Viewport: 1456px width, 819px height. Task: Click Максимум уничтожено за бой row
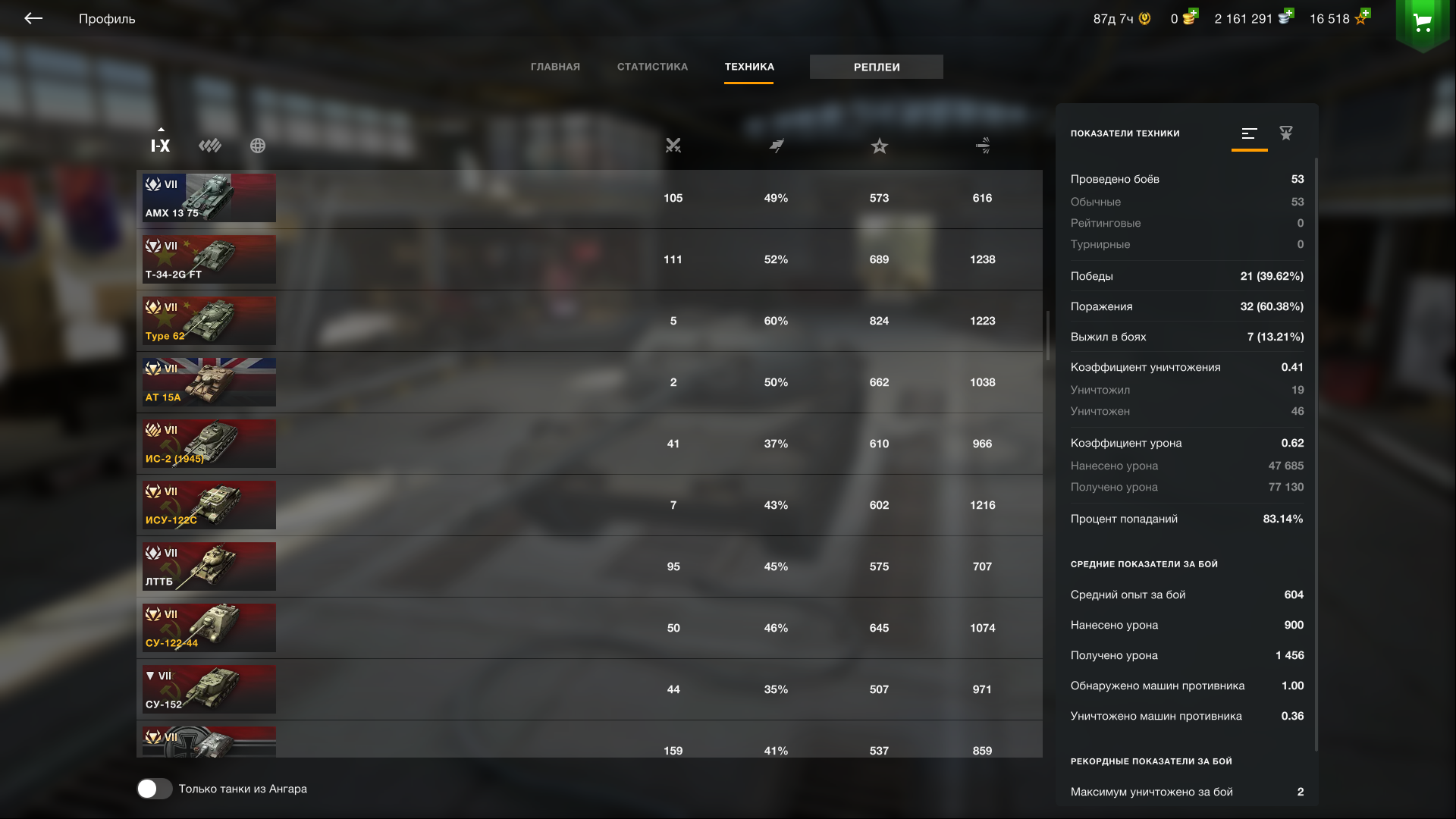pos(1187,792)
